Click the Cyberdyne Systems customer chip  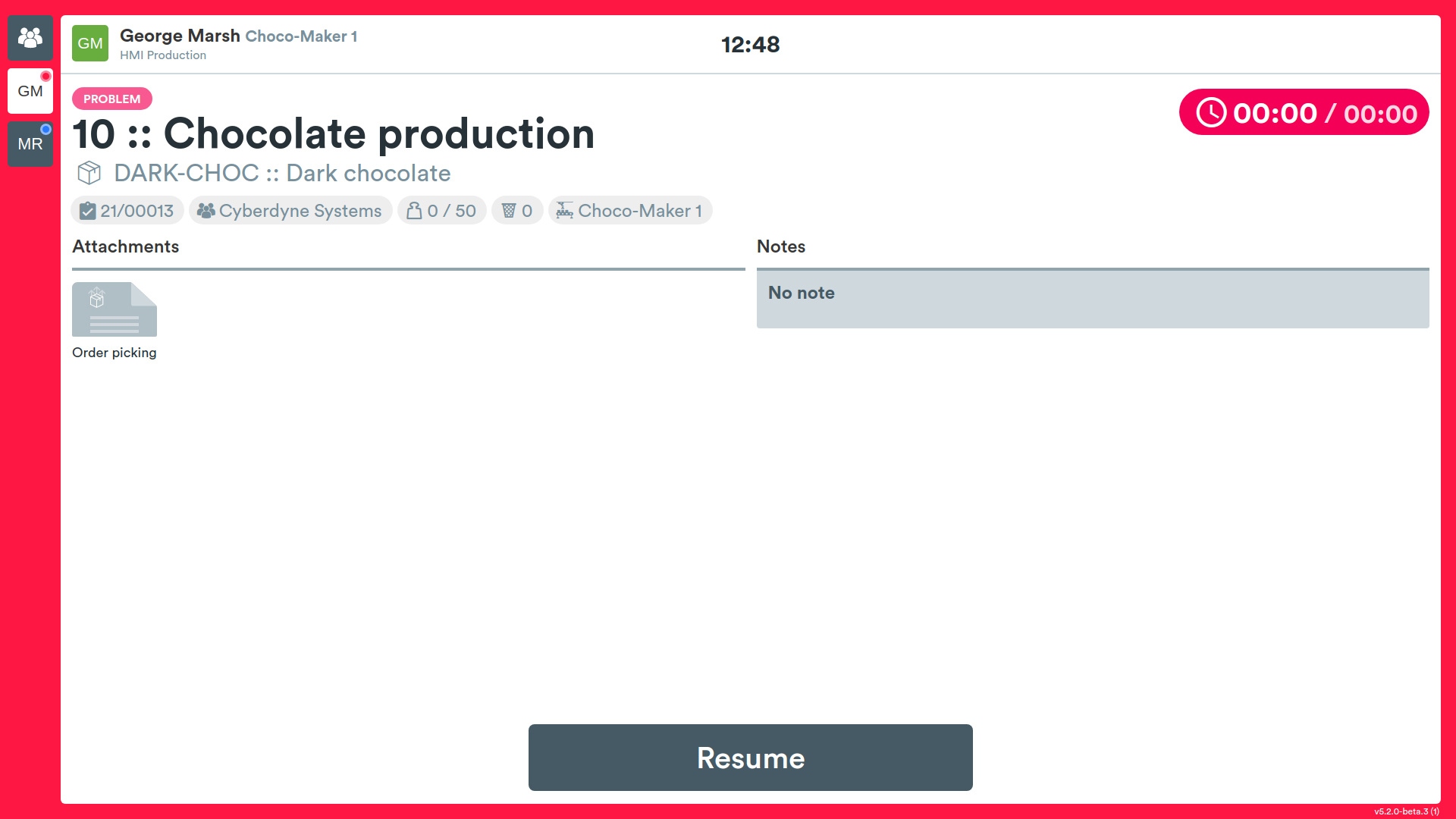pyautogui.click(x=290, y=211)
